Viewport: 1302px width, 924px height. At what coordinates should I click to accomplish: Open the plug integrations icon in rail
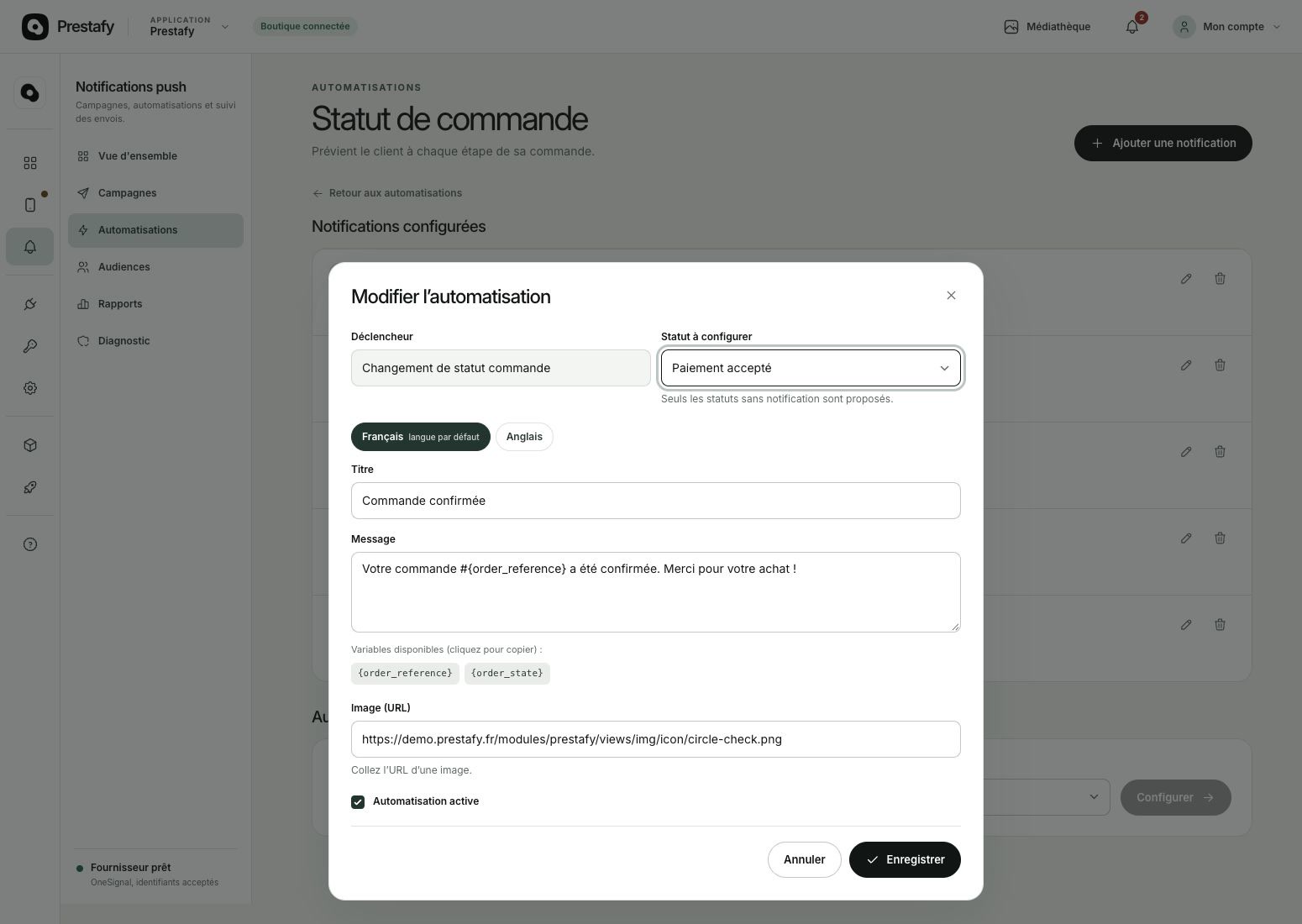click(x=30, y=304)
